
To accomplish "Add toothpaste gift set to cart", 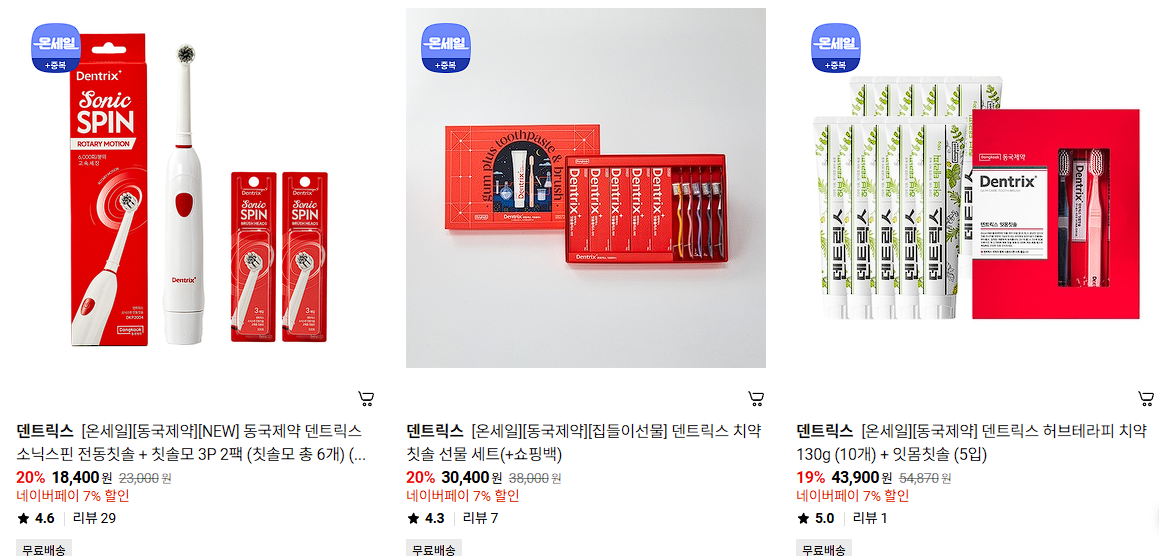I will coord(756,399).
